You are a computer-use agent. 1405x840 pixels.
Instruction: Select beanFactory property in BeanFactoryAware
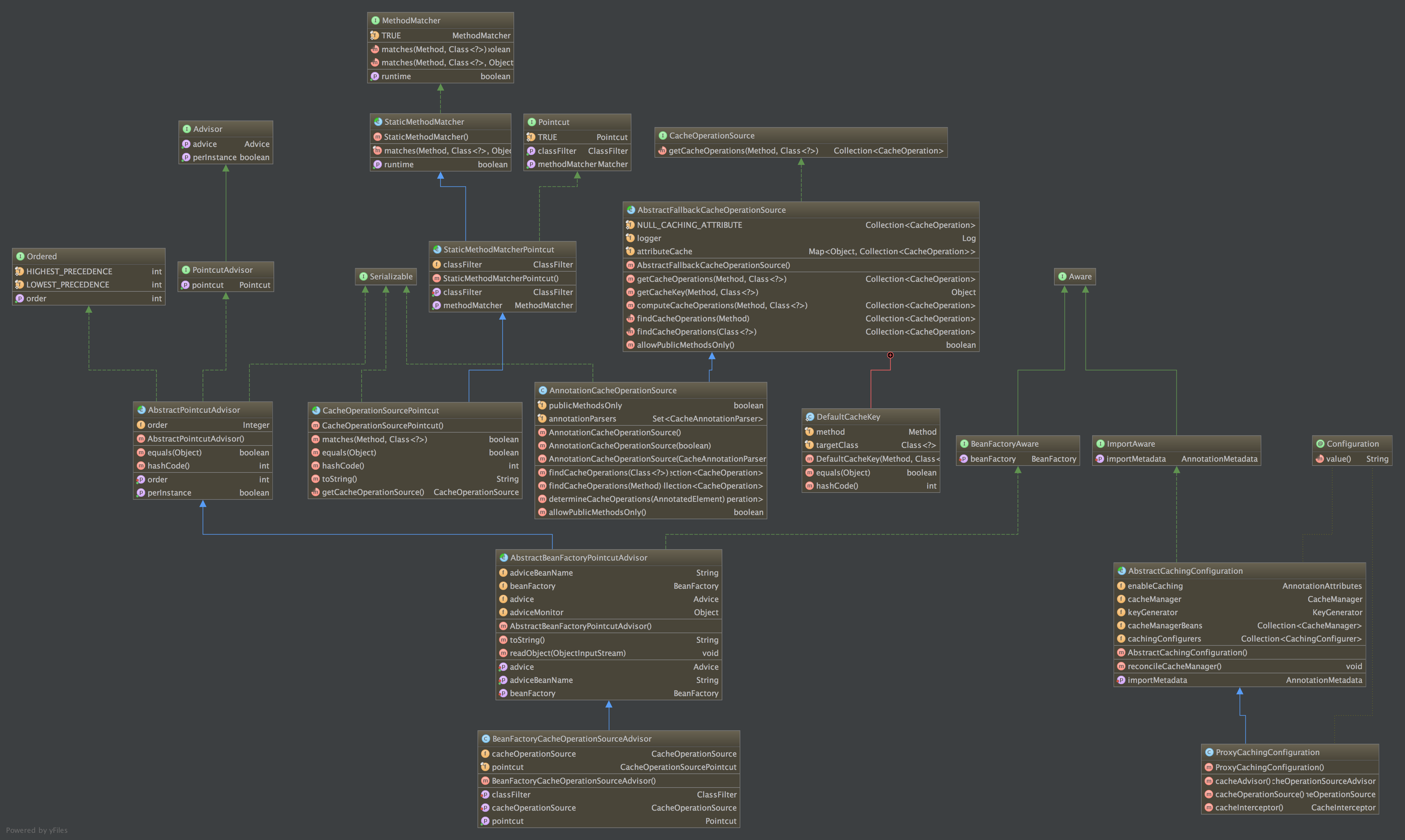[x=1018, y=459]
